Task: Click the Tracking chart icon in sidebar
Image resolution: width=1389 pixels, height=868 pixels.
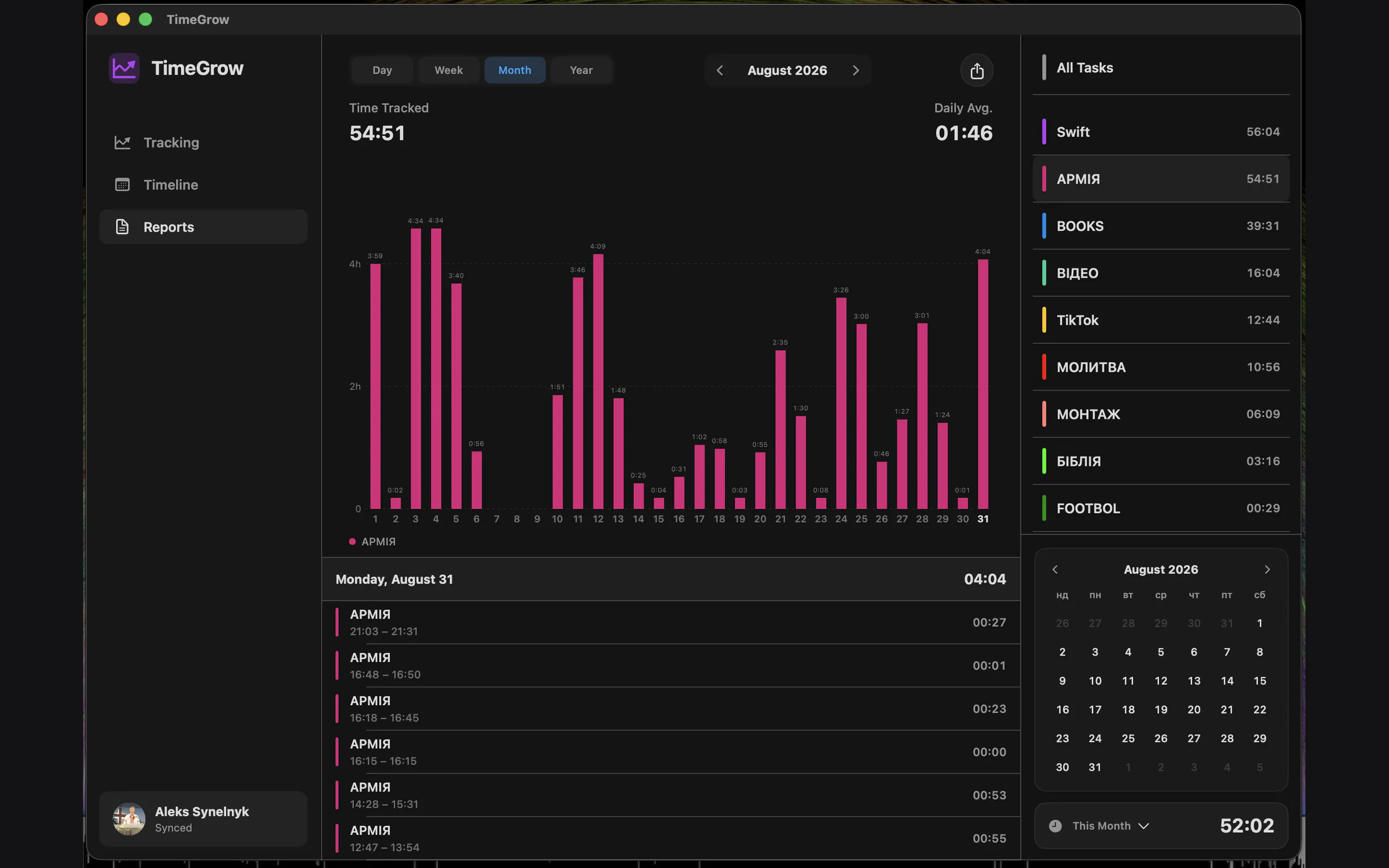Action: [x=122, y=142]
